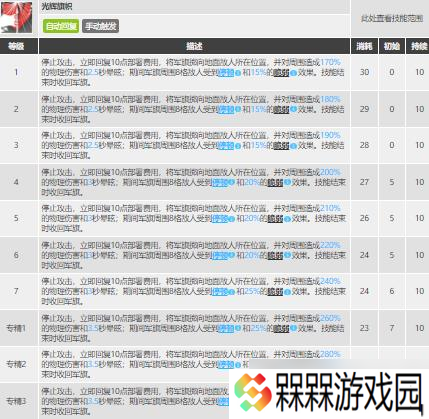
Task: Click the info icon after 停顿 in level 2 row
Action: pos(238,109)
